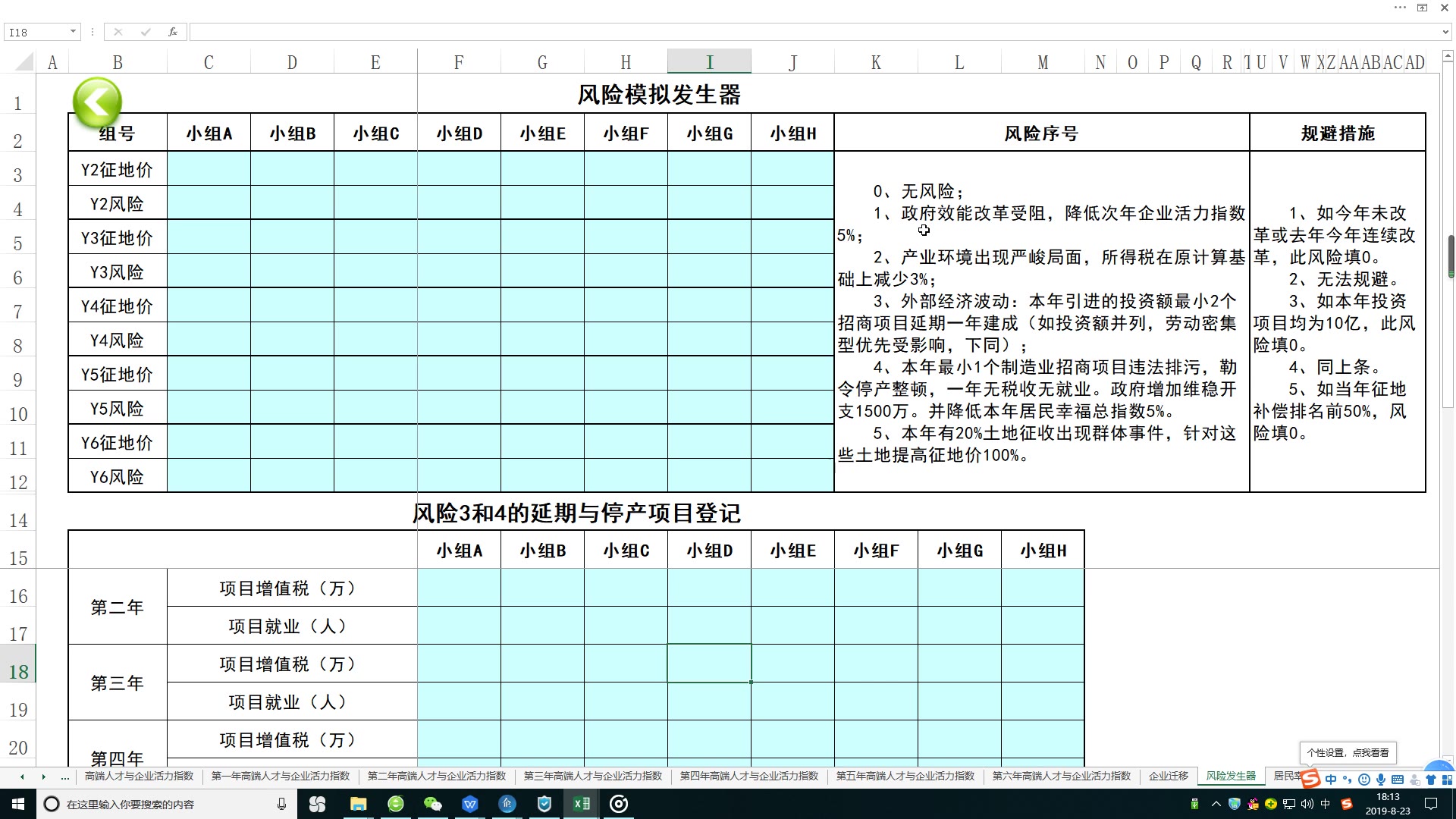Open the Excel taskbar icon
The width and height of the screenshot is (1456, 819).
pos(582,804)
